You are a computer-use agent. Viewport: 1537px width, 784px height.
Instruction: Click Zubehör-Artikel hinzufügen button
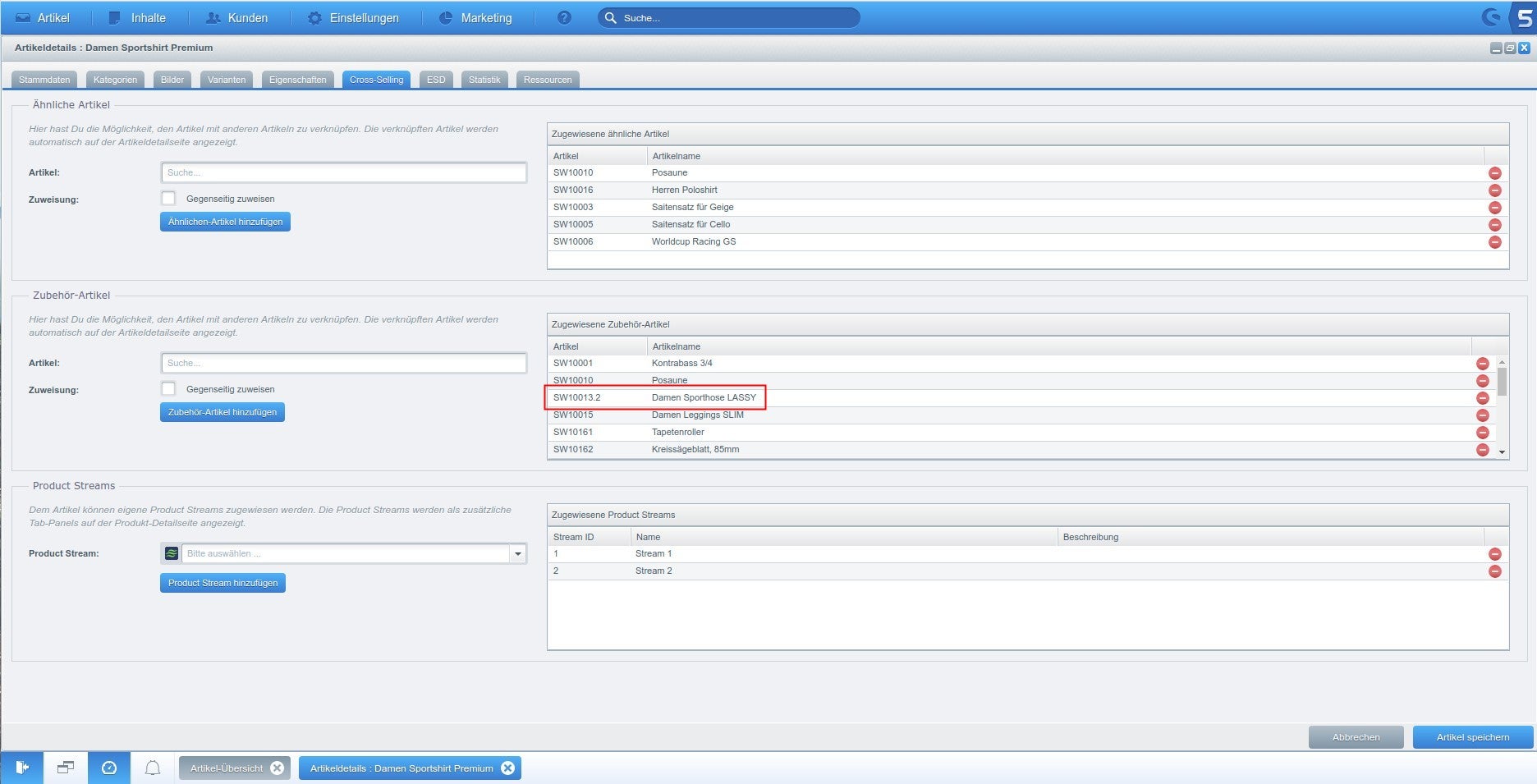[x=223, y=412]
